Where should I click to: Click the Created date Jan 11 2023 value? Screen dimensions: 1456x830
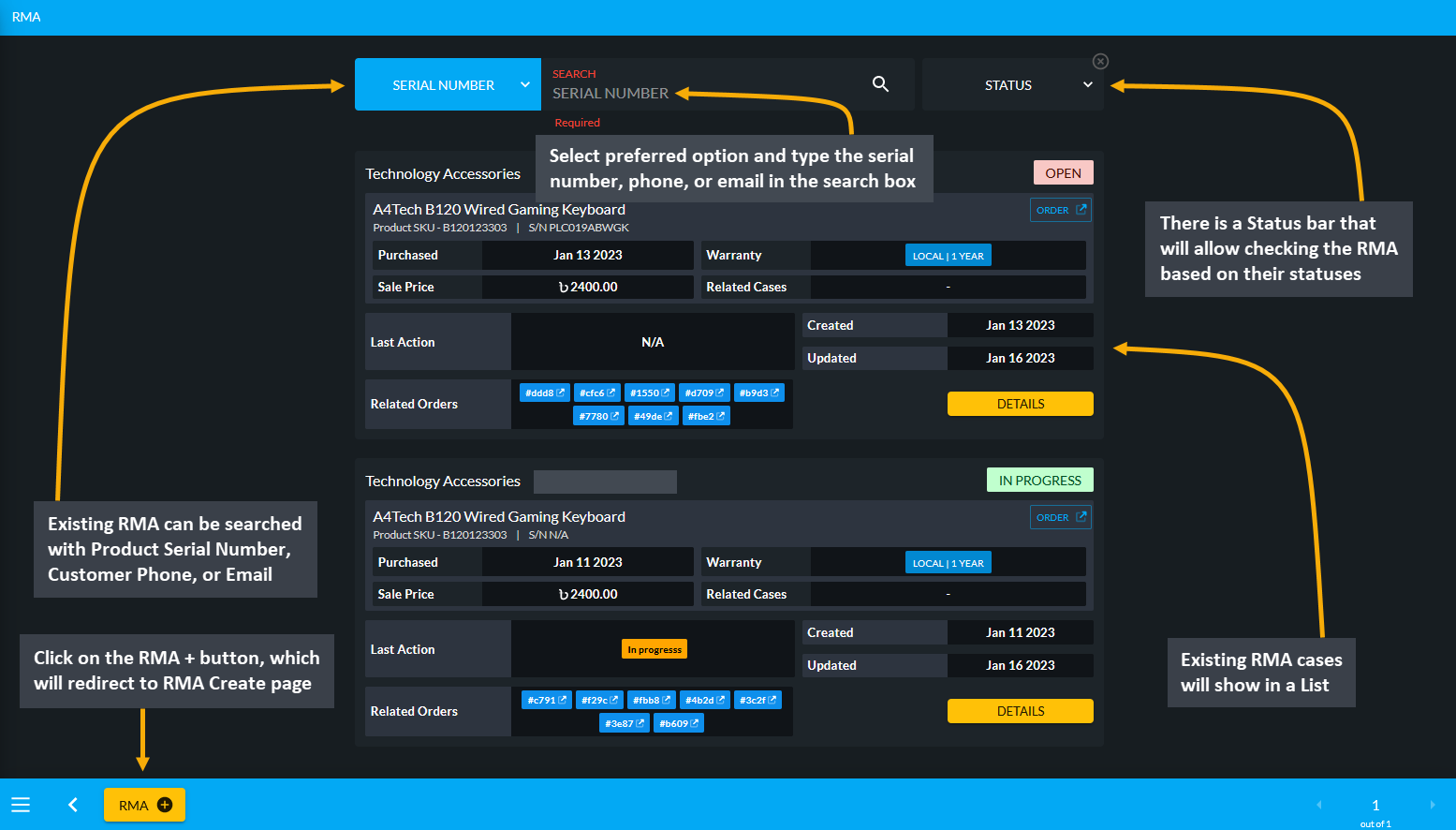(x=1021, y=632)
